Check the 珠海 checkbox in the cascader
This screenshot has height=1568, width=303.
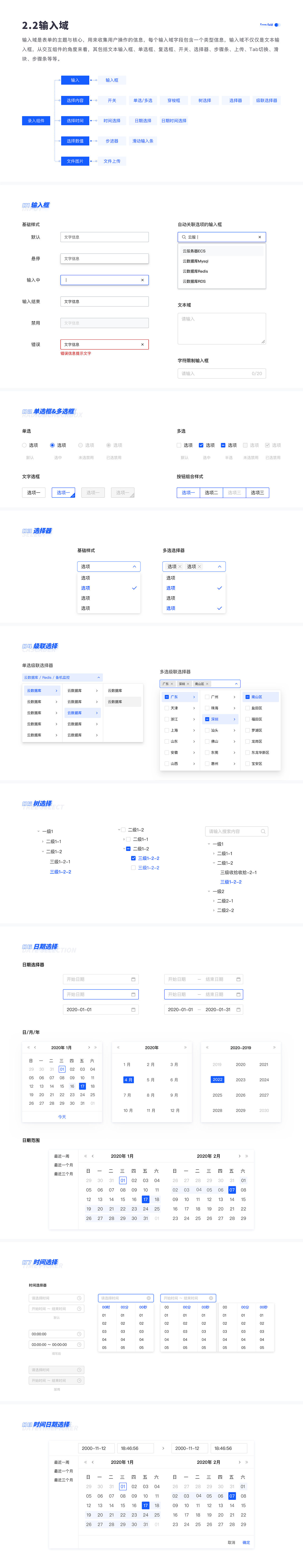[x=207, y=708]
